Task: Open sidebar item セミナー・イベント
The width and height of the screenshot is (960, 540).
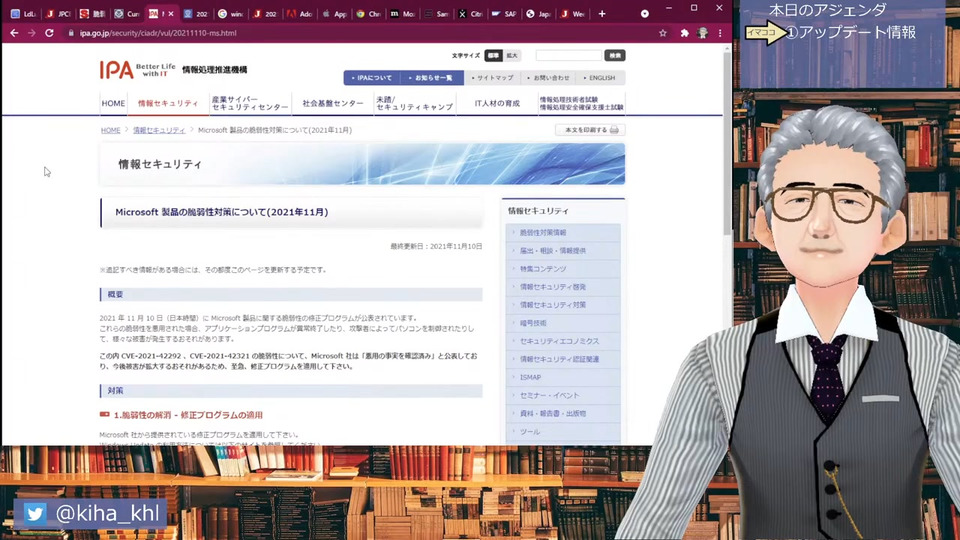Action: click(563, 396)
